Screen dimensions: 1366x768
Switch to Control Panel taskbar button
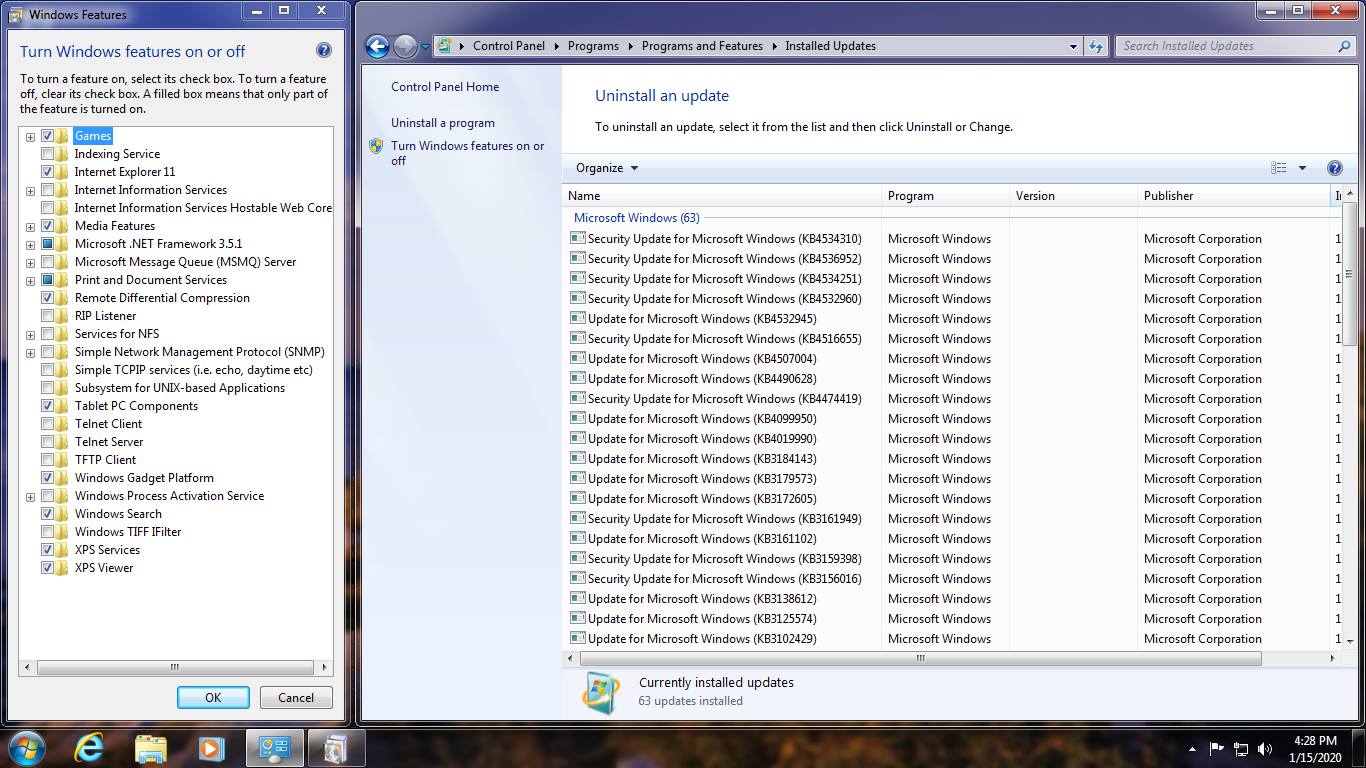275,748
